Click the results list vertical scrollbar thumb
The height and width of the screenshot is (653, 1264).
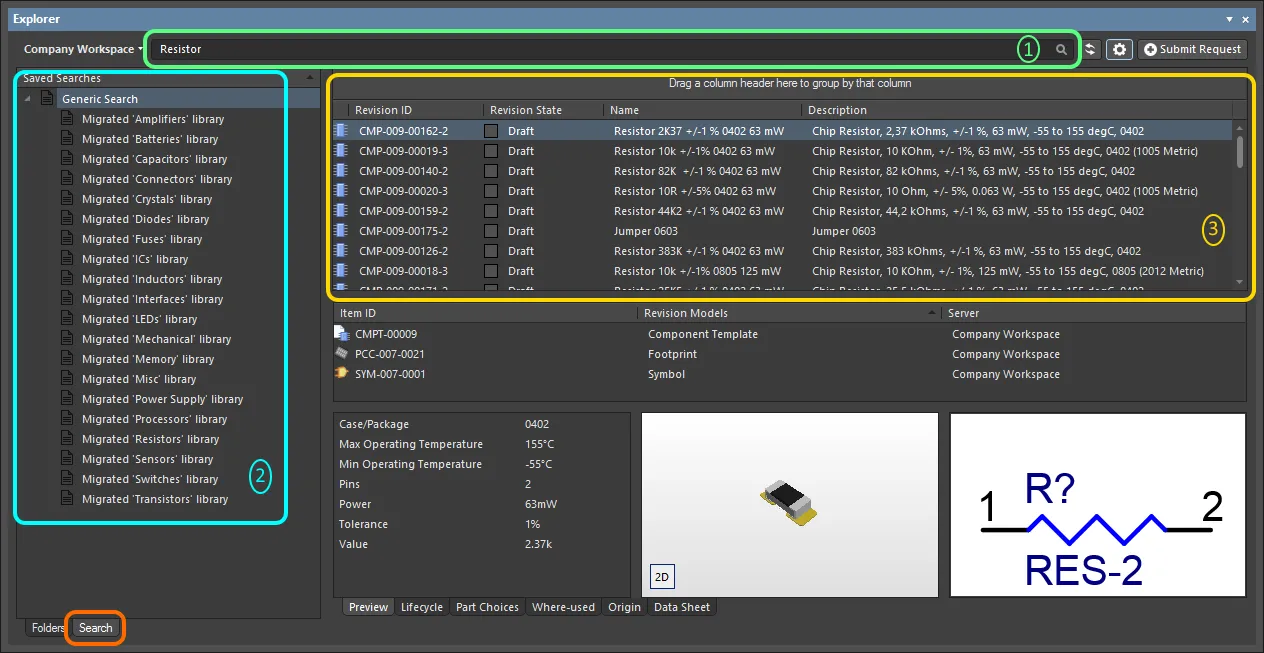1240,151
